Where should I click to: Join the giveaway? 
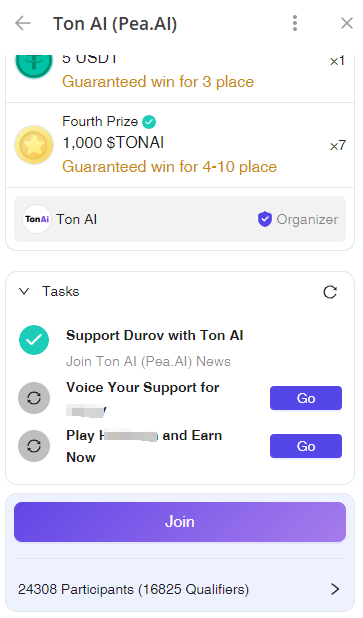click(180, 522)
